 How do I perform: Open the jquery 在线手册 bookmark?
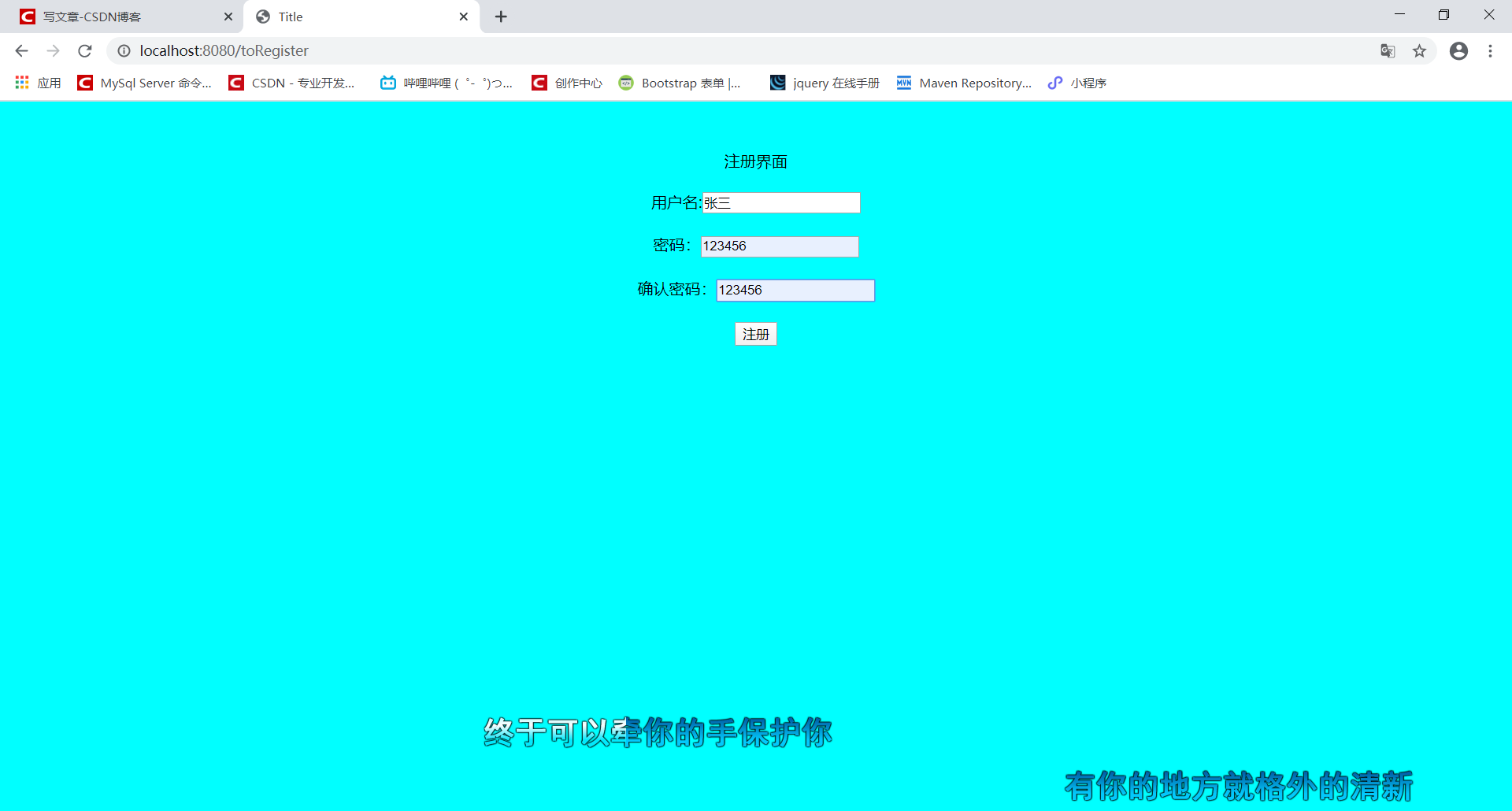pos(825,83)
